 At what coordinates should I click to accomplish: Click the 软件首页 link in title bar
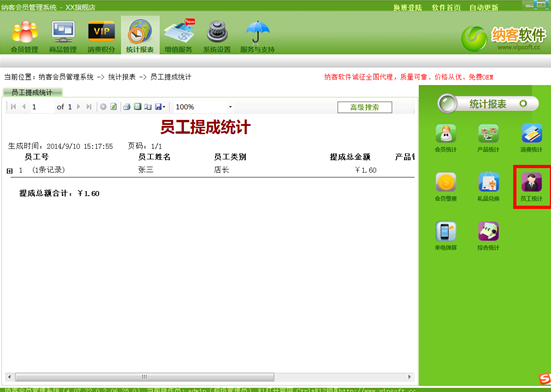[446, 7]
